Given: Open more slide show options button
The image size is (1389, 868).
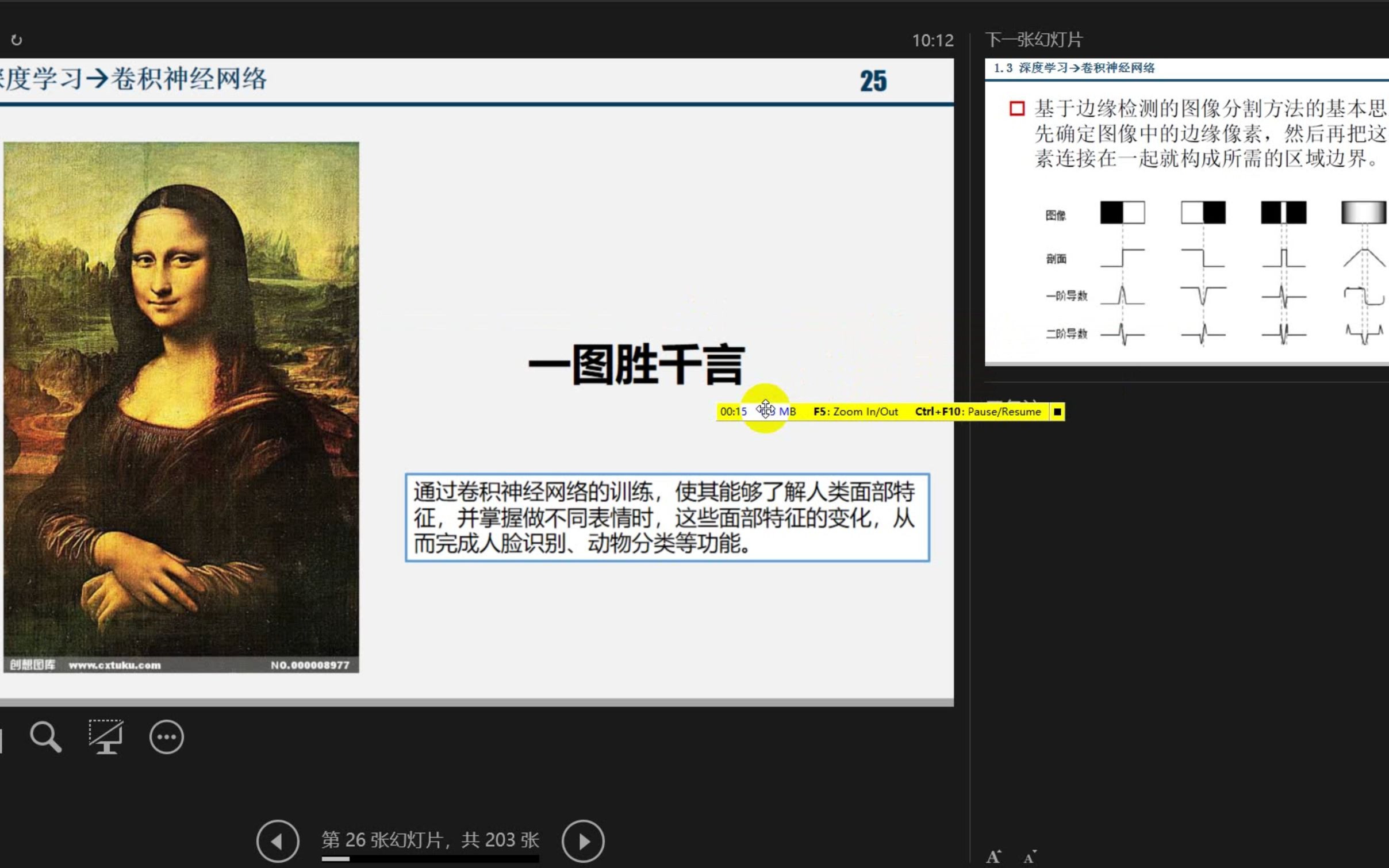Looking at the screenshot, I should point(167,737).
